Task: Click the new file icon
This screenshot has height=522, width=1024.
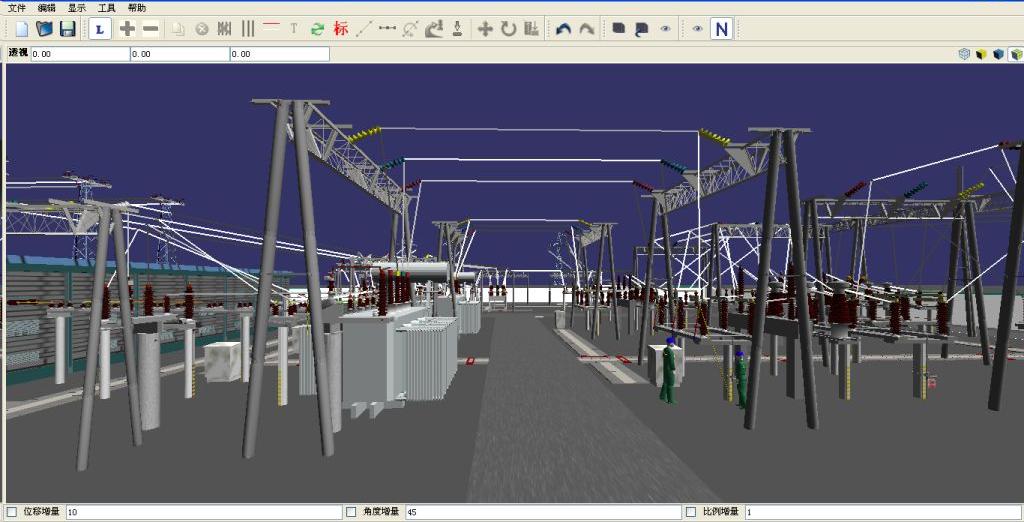Action: pyautogui.click(x=21, y=29)
